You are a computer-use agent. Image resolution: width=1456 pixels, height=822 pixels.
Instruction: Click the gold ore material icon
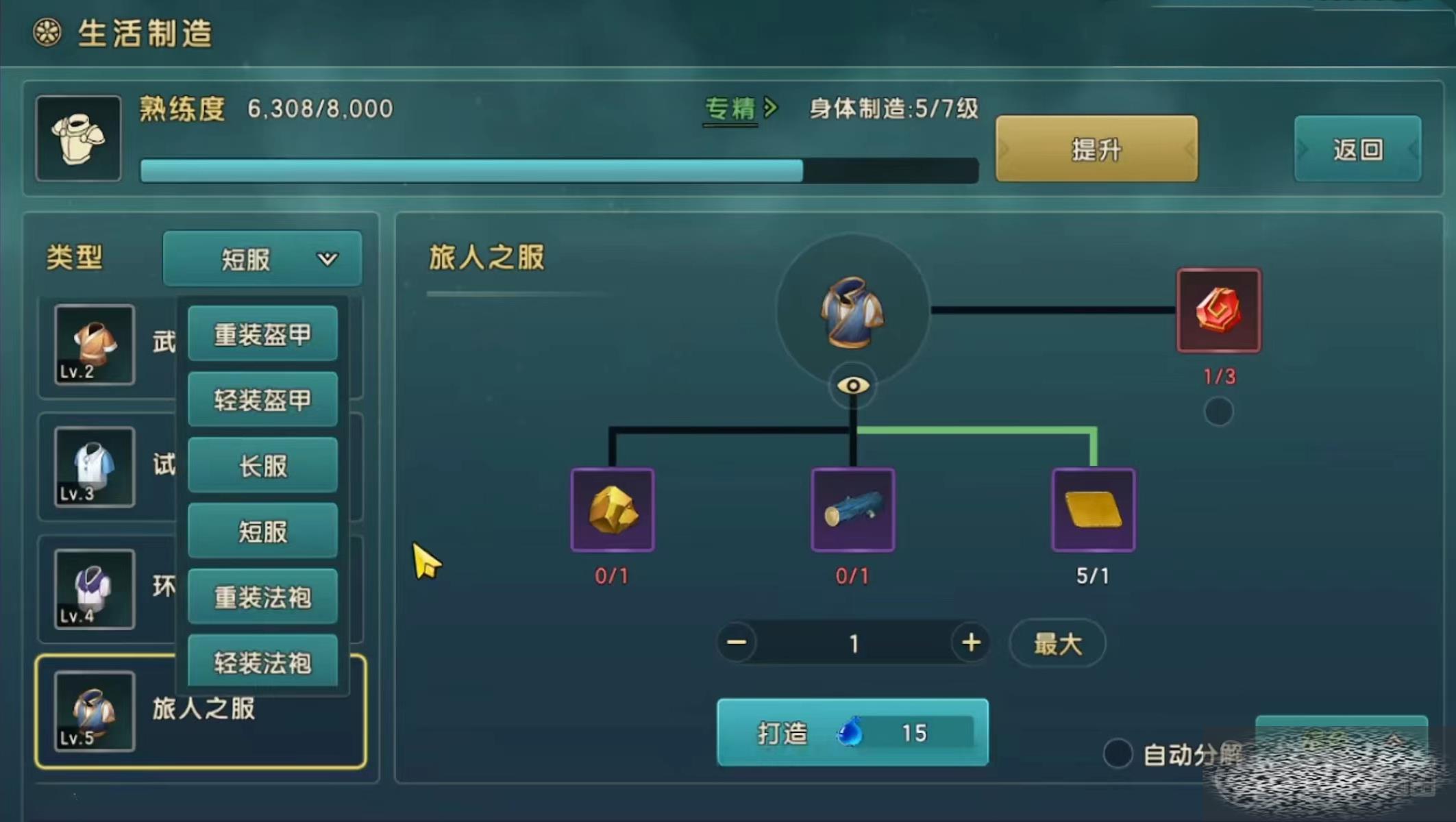(x=613, y=510)
